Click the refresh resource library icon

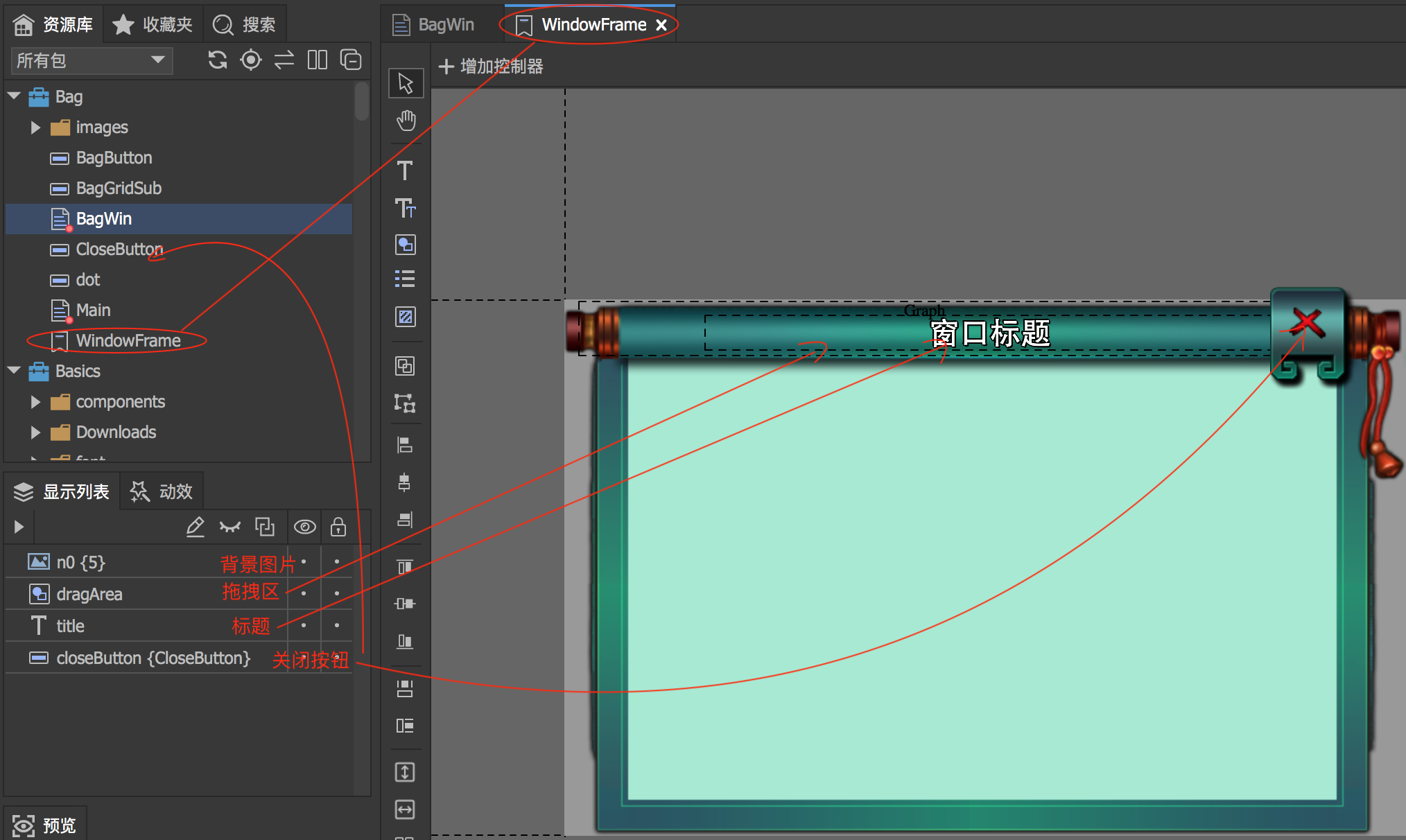(x=218, y=60)
